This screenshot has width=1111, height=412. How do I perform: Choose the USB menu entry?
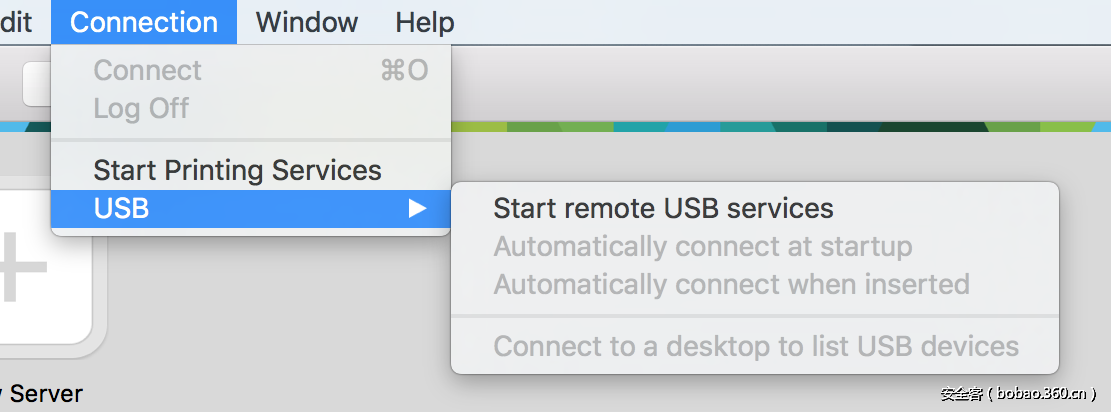click(122, 208)
